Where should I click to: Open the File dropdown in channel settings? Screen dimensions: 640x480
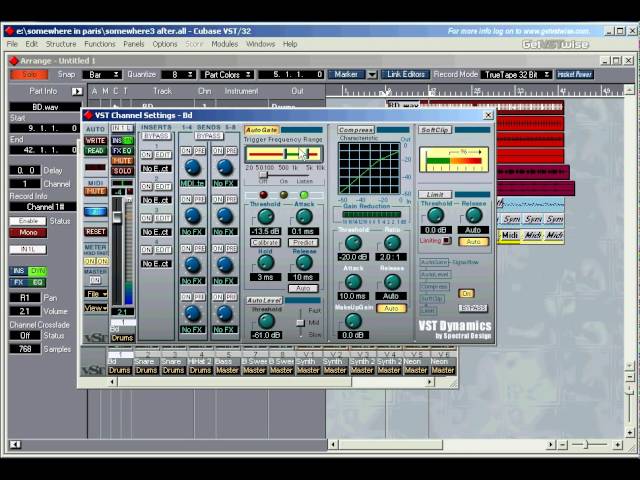96,294
